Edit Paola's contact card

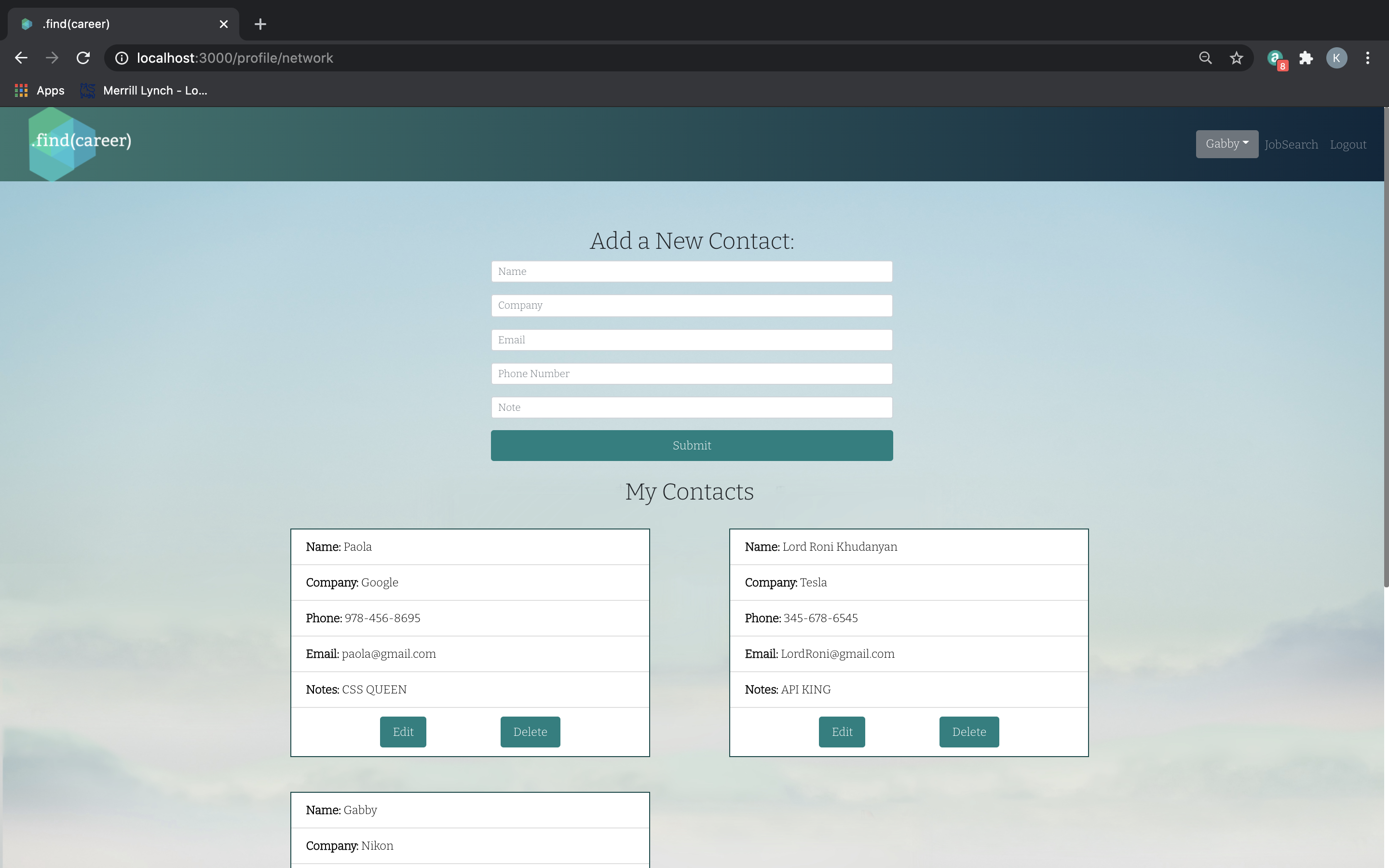click(x=403, y=732)
